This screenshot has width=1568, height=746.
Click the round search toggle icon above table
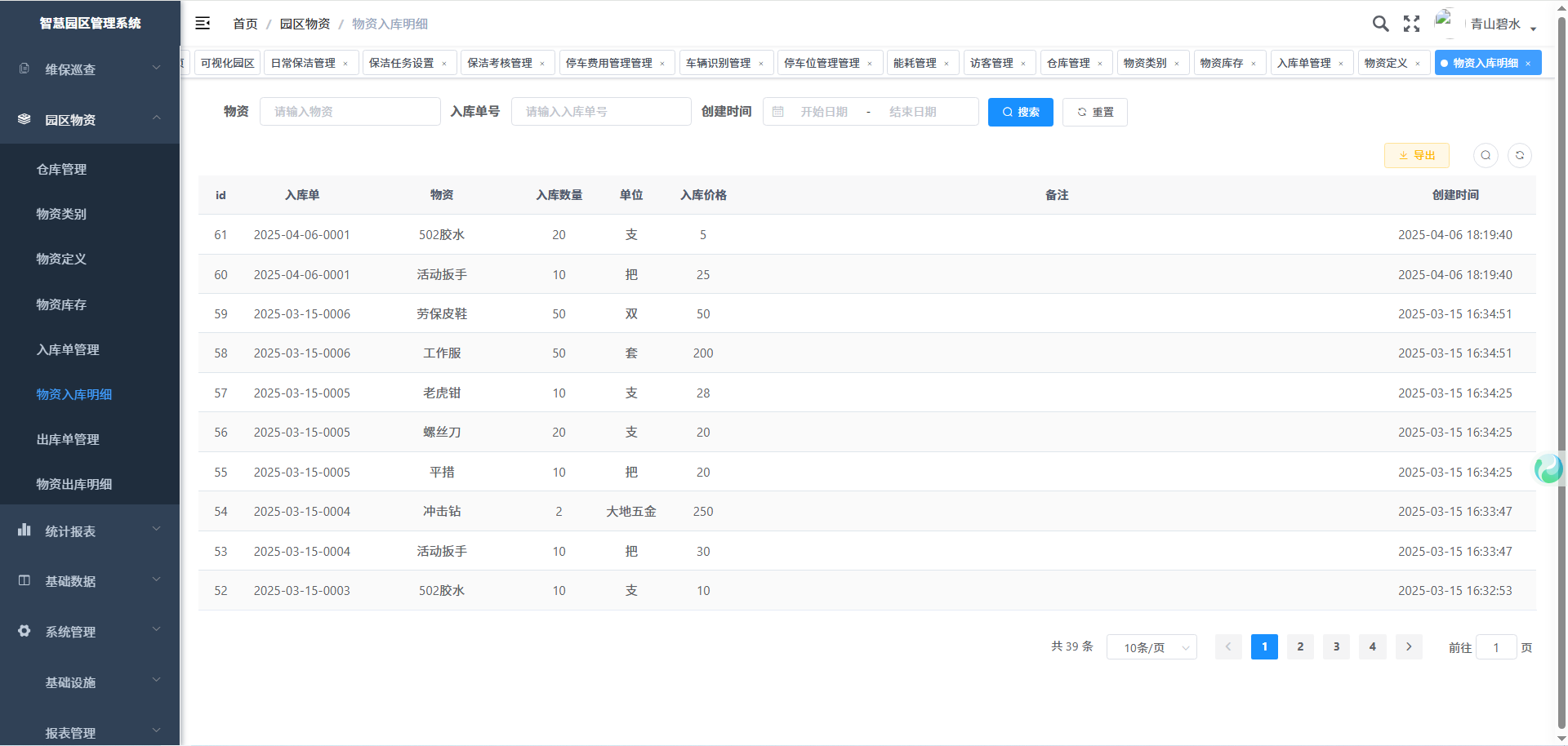pyautogui.click(x=1486, y=155)
